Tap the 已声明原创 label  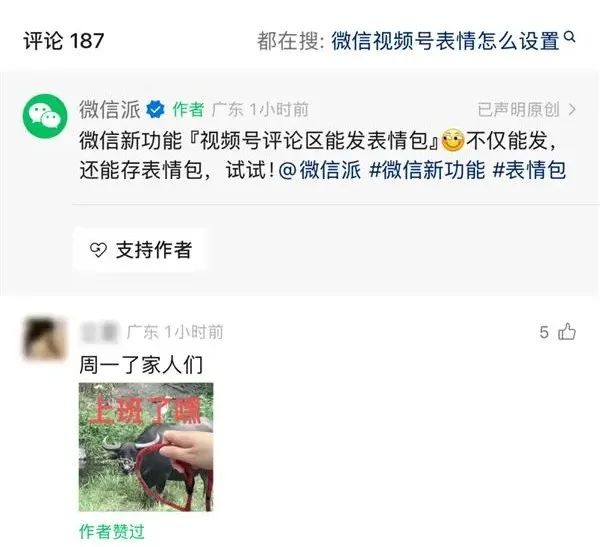(519, 110)
